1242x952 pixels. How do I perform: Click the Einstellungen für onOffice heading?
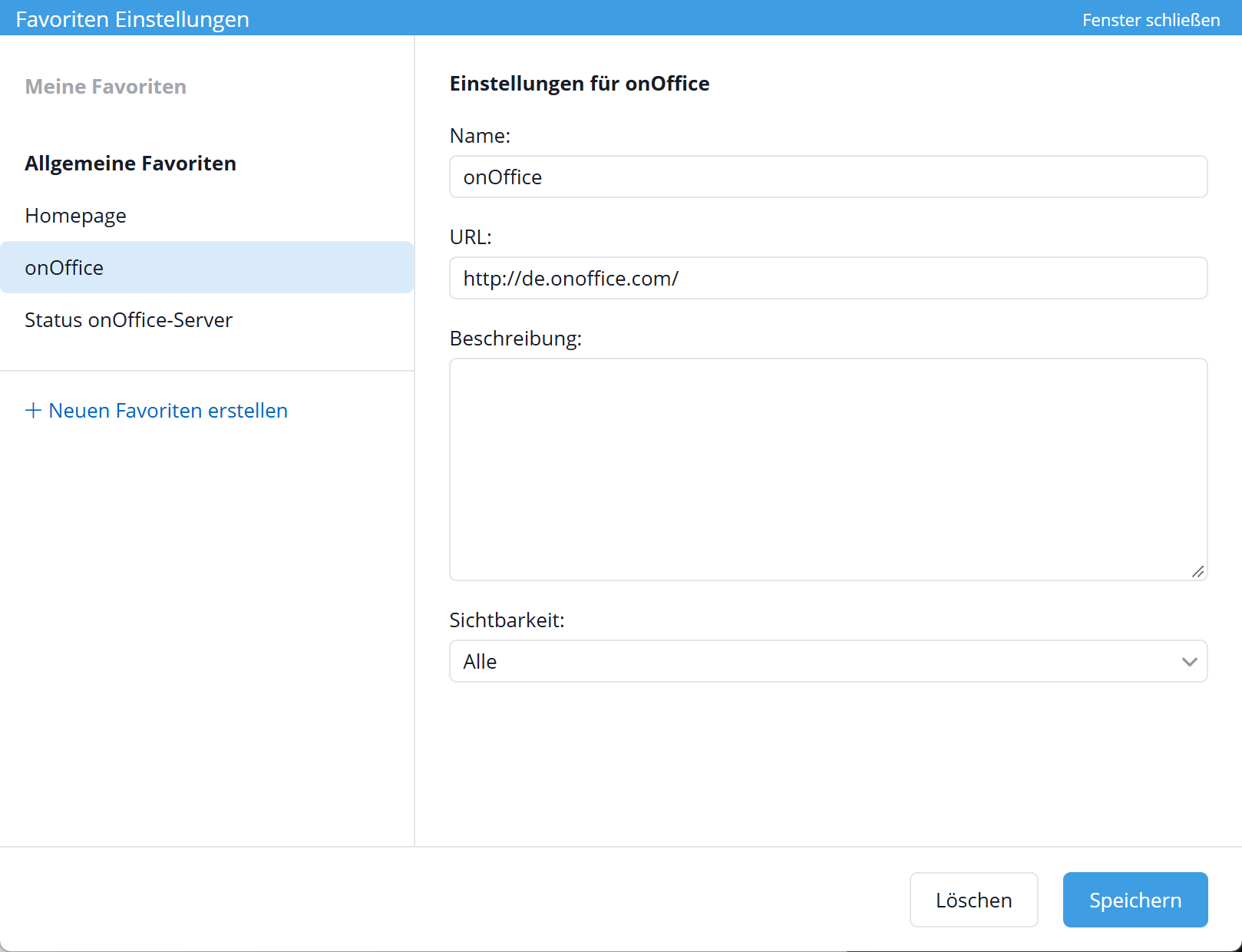click(580, 84)
